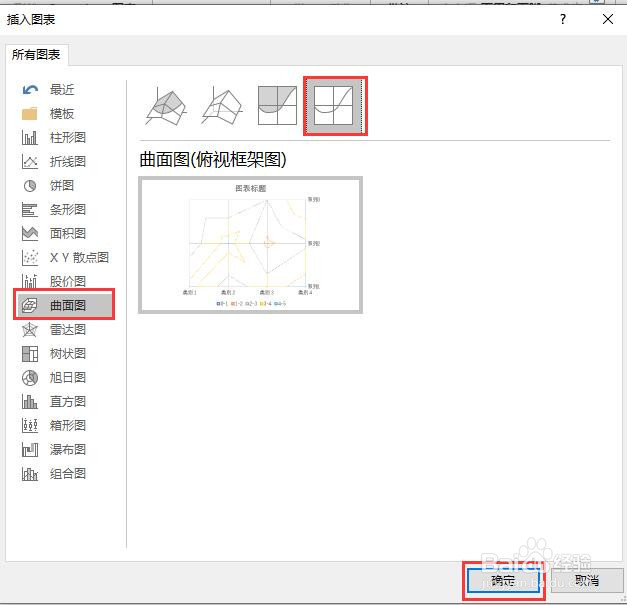The height and width of the screenshot is (605, 627).
Task: Choose the contour chart subtype icon
Action: (278, 106)
